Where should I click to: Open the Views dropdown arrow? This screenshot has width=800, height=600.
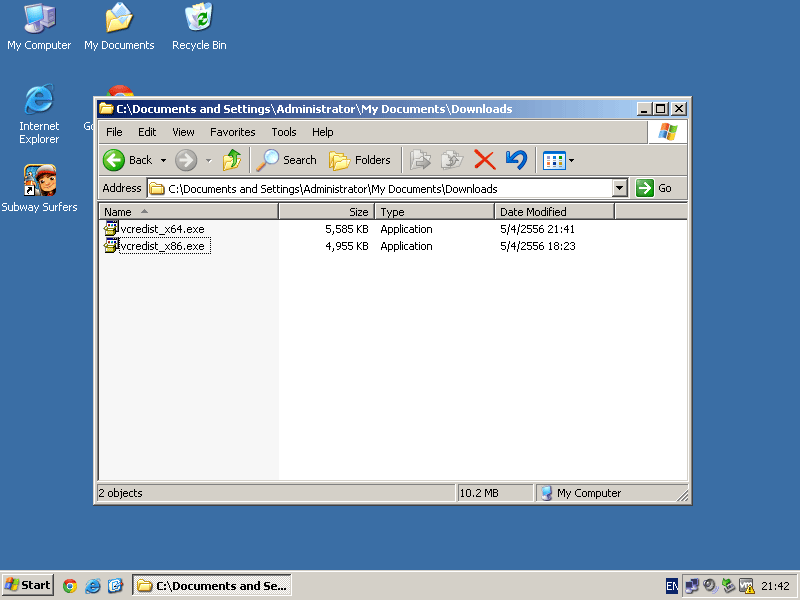tap(571, 161)
